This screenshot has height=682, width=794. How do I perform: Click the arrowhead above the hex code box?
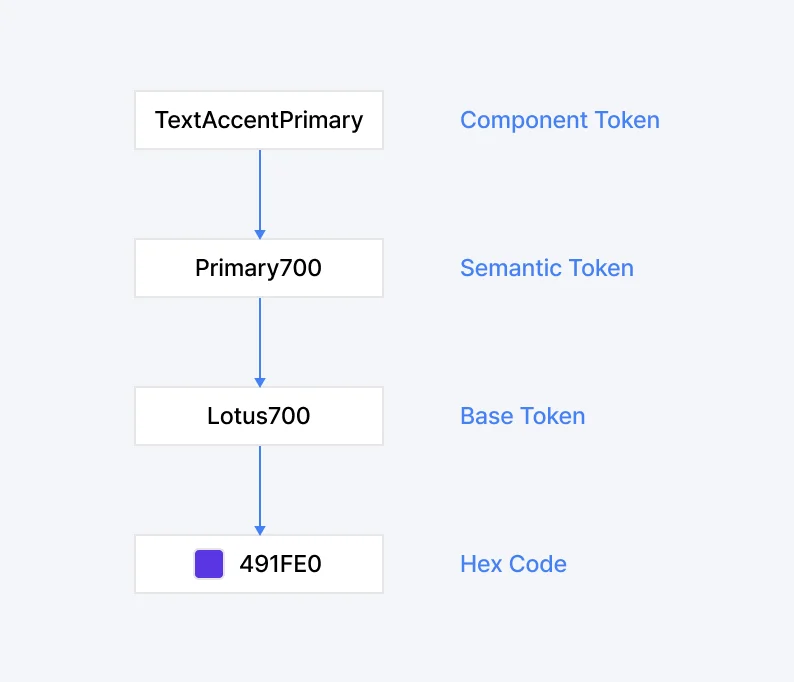tap(260, 530)
